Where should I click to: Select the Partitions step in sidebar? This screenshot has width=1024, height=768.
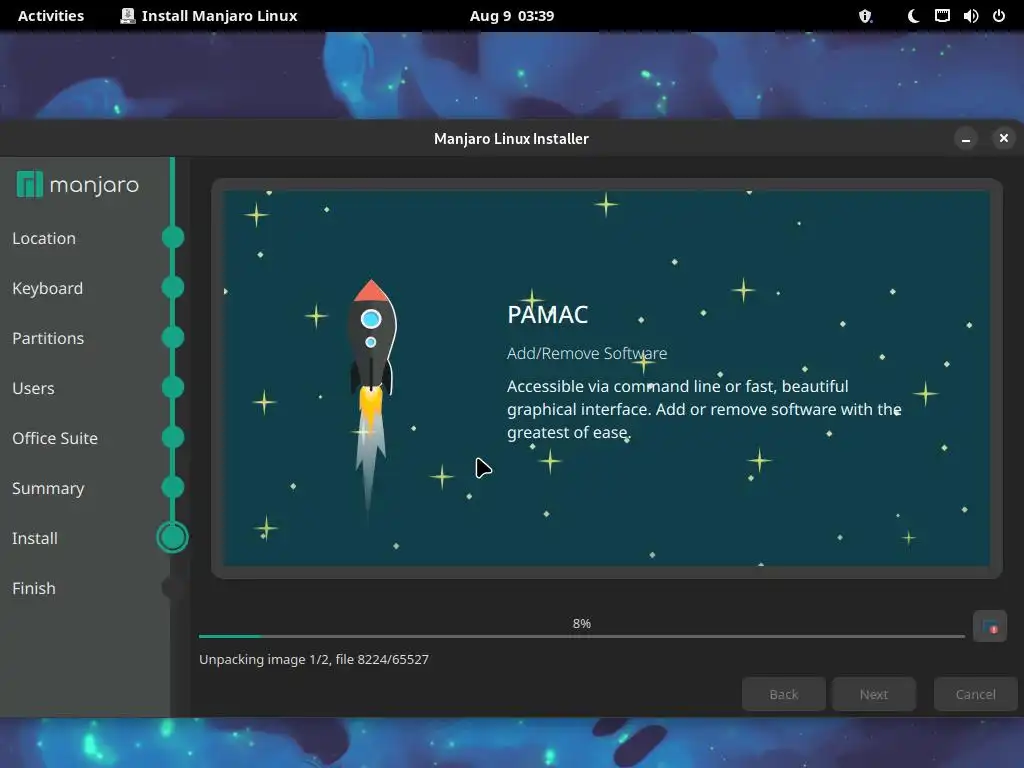tap(48, 338)
